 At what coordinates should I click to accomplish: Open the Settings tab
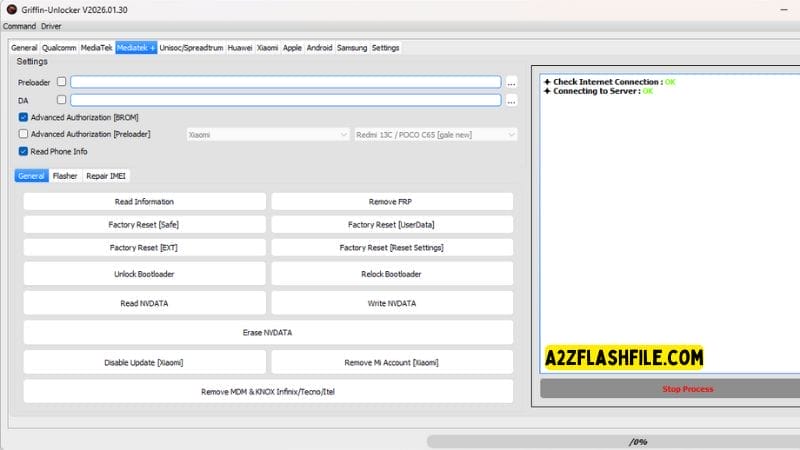pos(385,47)
